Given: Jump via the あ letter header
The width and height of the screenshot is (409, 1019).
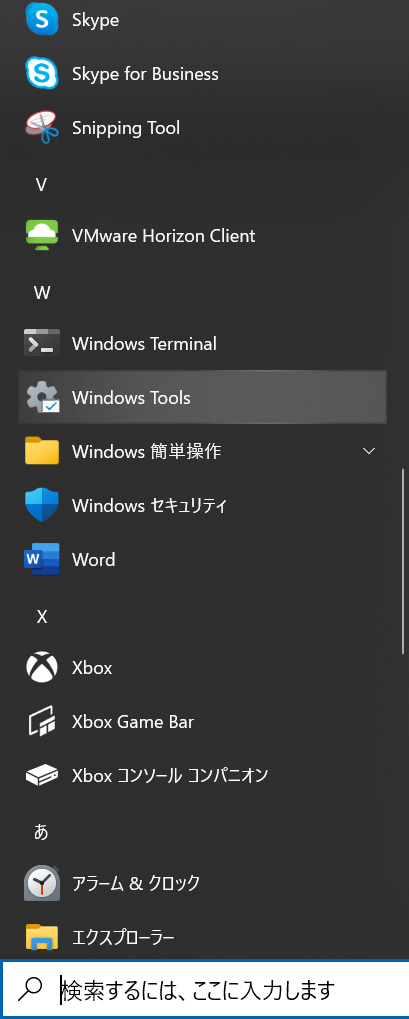Looking at the screenshot, I should pos(41,832).
